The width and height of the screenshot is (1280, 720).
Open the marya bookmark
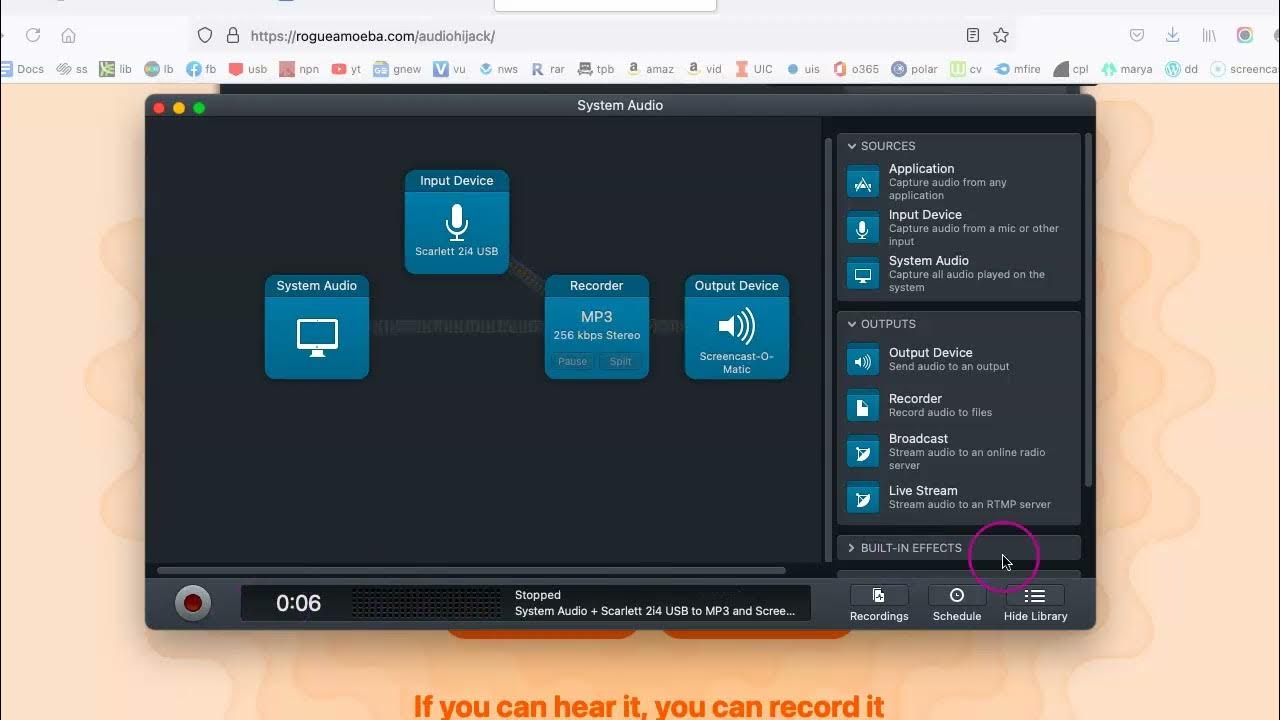pos(1127,69)
